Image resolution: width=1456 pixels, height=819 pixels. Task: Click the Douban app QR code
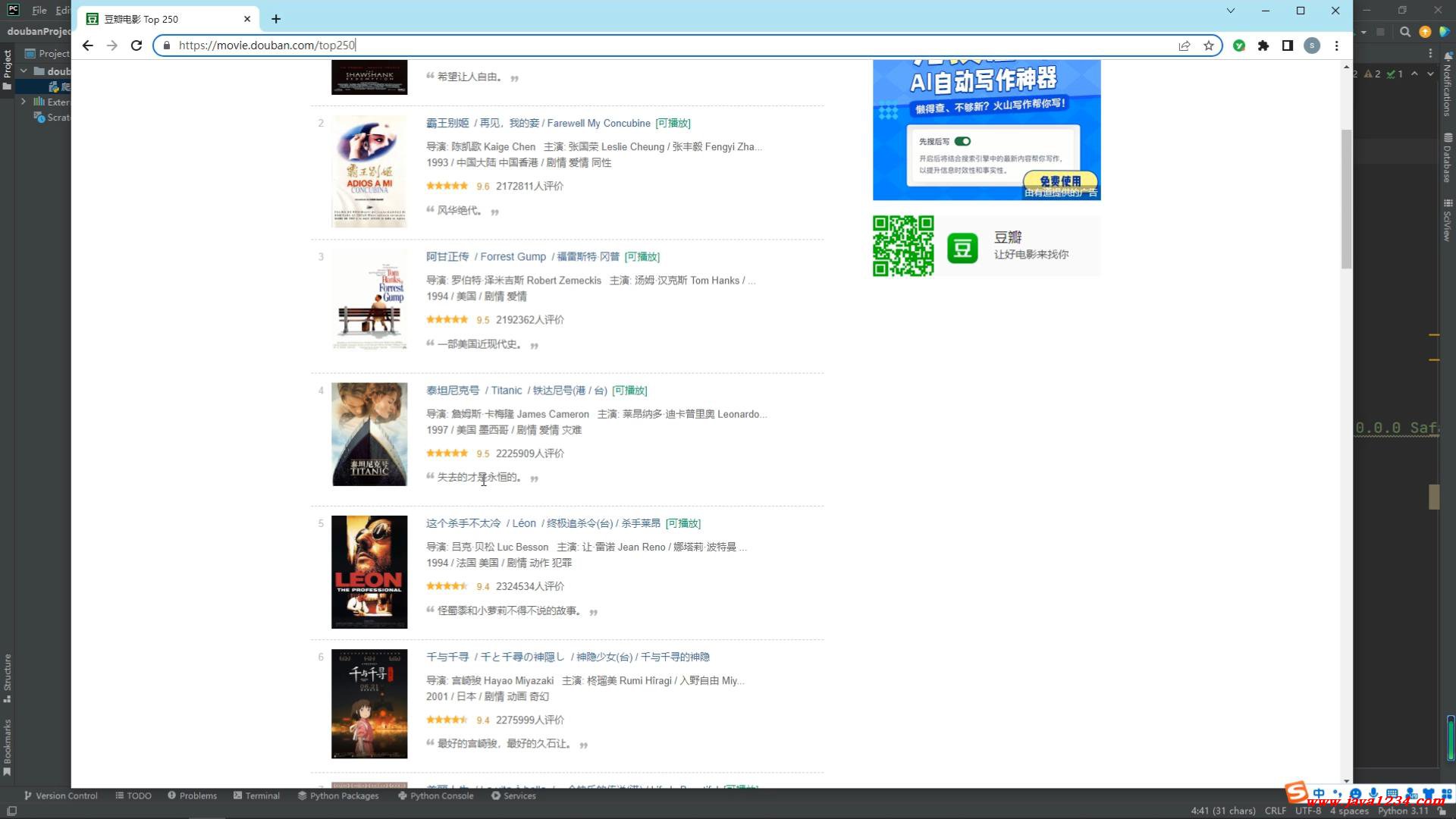(903, 246)
